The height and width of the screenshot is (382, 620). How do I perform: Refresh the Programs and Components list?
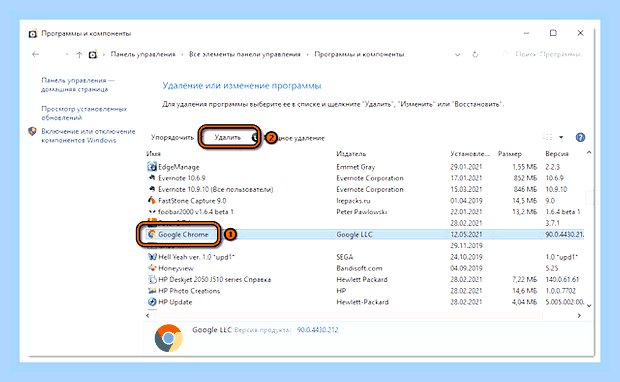coord(475,55)
